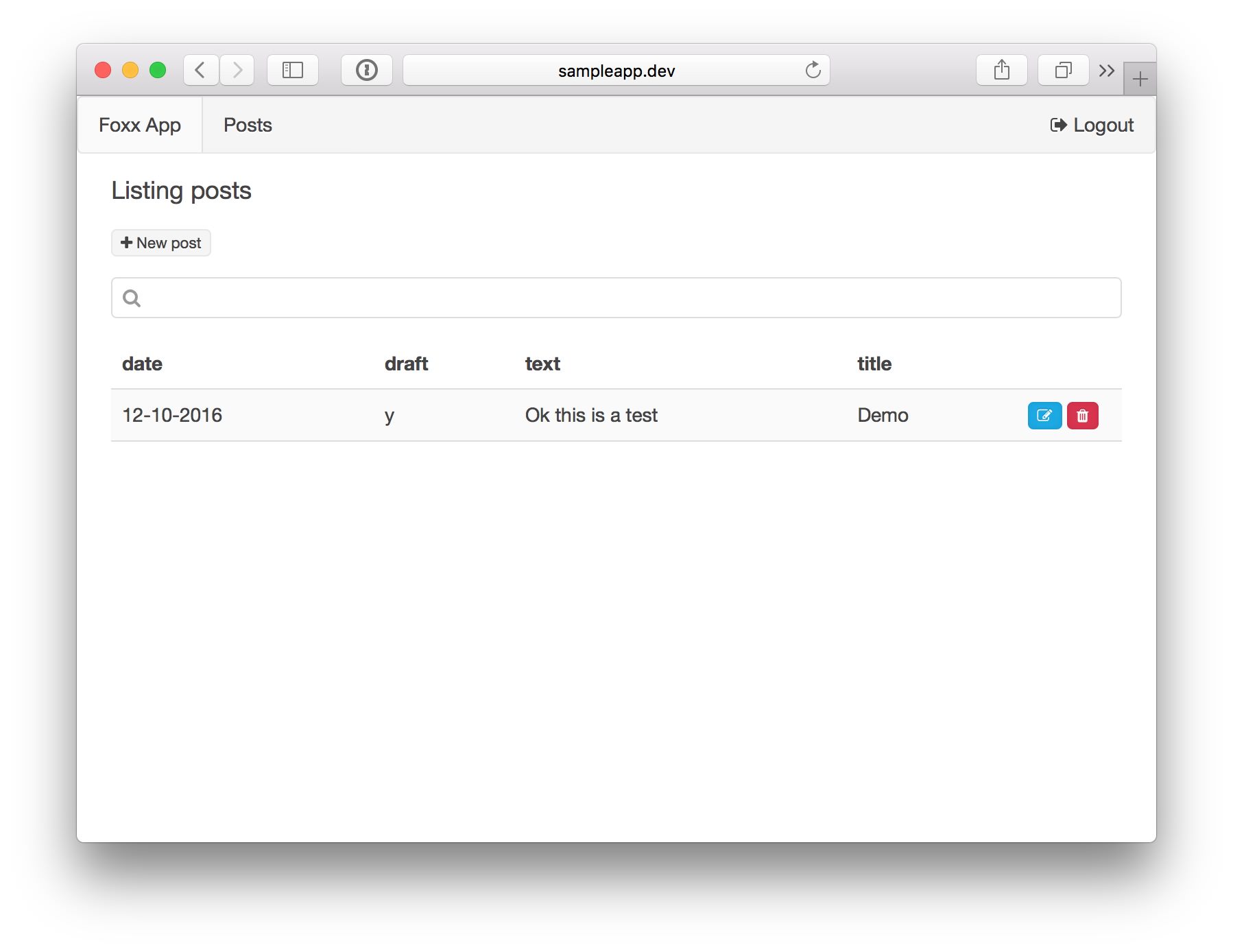This screenshot has height=952, width=1233.
Task: Click the Logout link
Action: [1092, 125]
